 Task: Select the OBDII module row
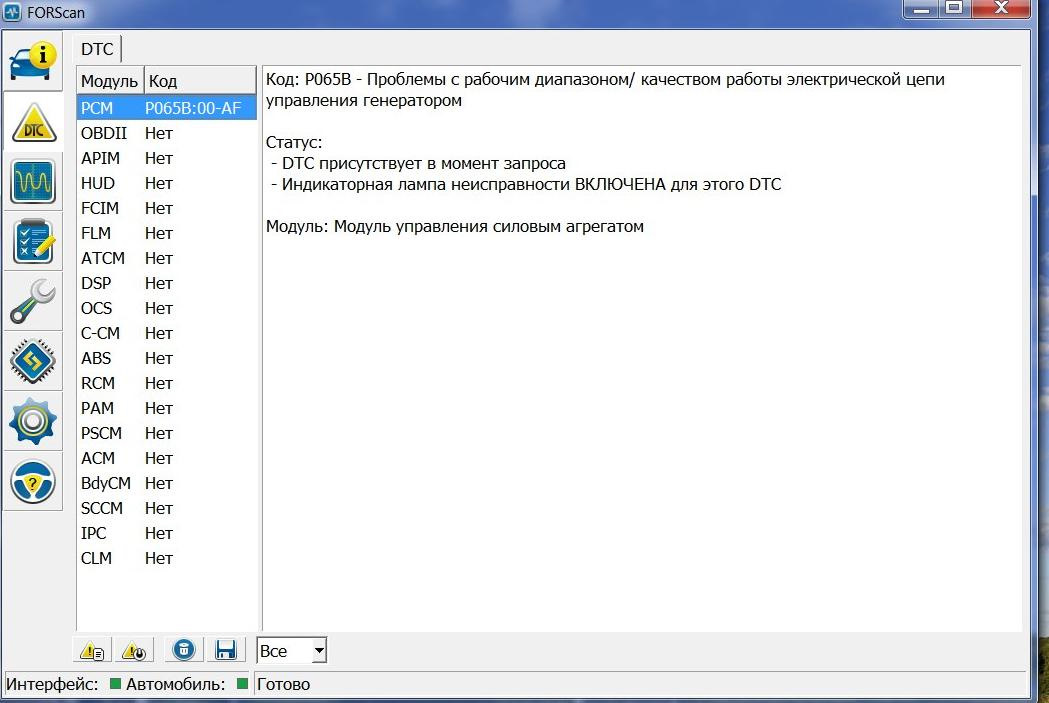click(167, 133)
